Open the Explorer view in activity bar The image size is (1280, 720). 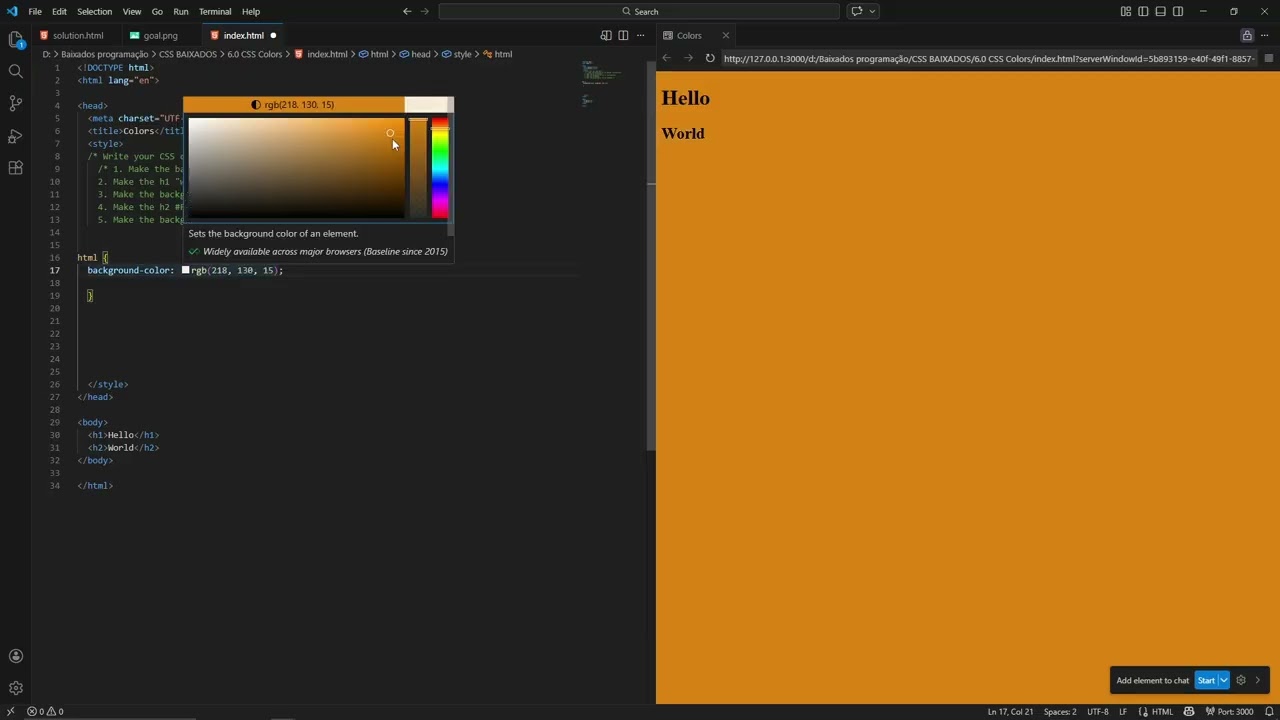[16, 40]
